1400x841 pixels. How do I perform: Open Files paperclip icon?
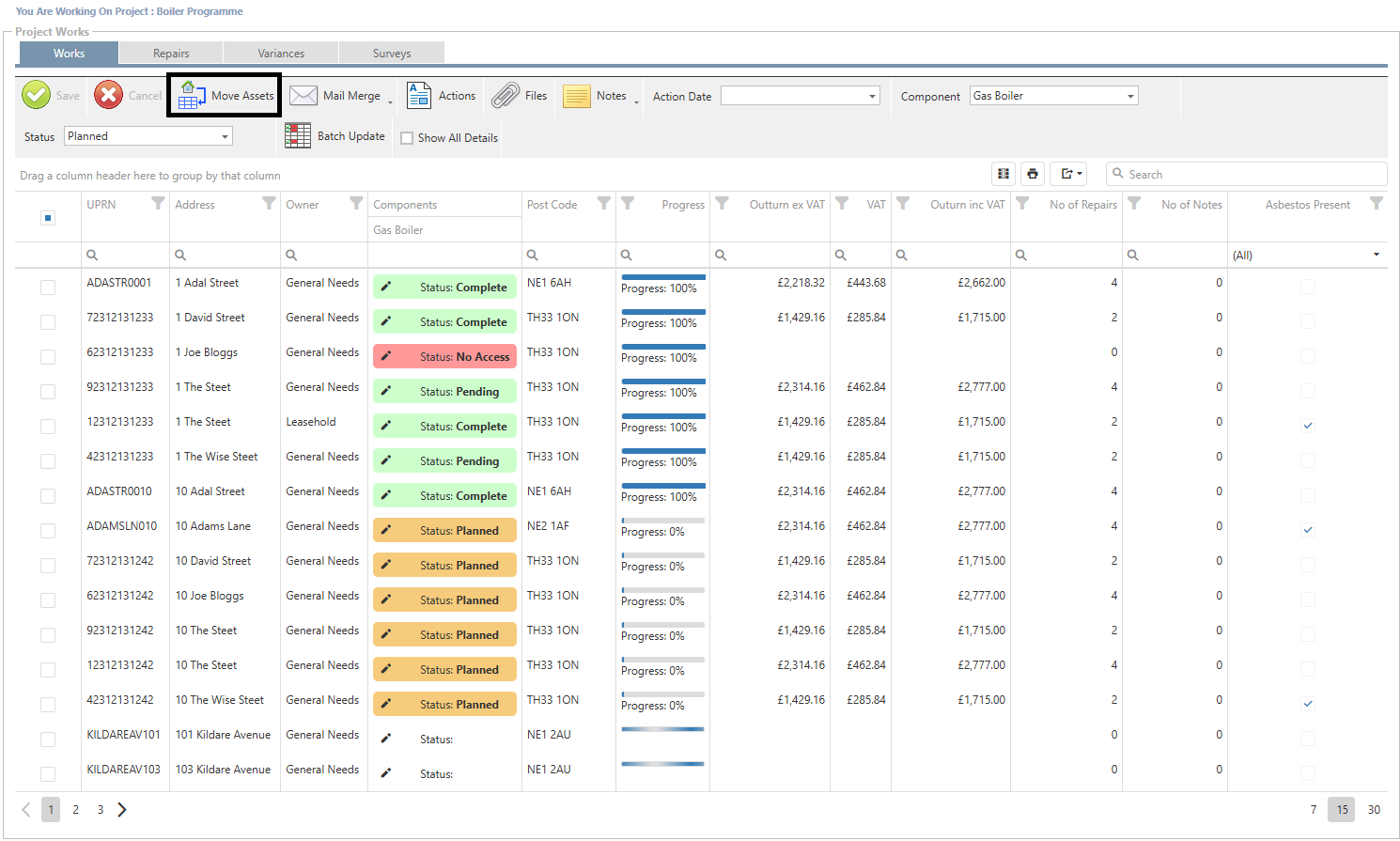pos(506,95)
